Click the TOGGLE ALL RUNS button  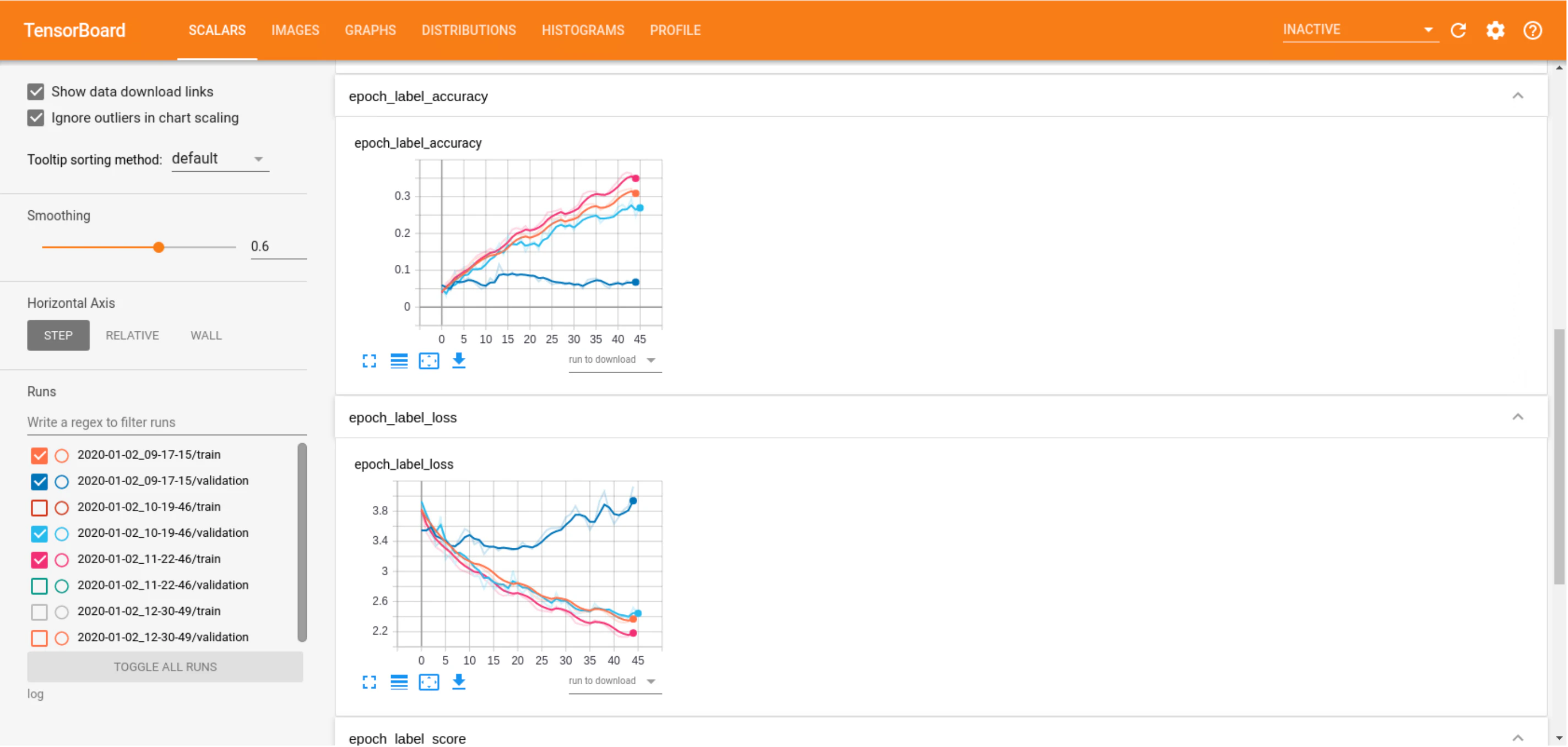(165, 667)
